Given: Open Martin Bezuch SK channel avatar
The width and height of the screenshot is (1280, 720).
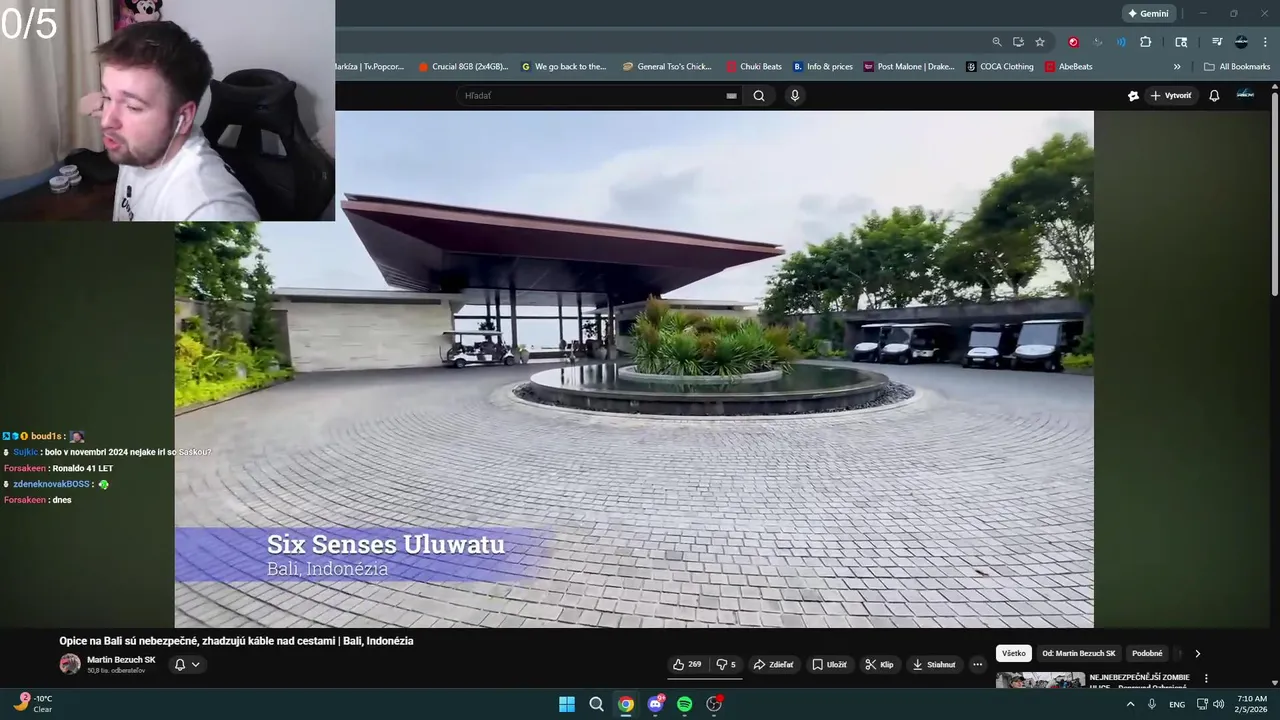Looking at the screenshot, I should 70,664.
